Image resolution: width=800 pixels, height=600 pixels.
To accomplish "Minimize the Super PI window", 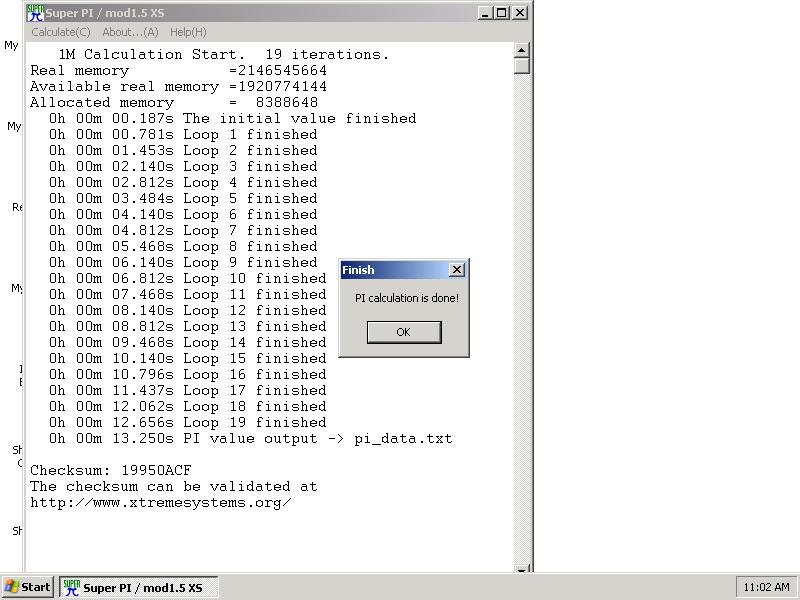I will 485,13.
